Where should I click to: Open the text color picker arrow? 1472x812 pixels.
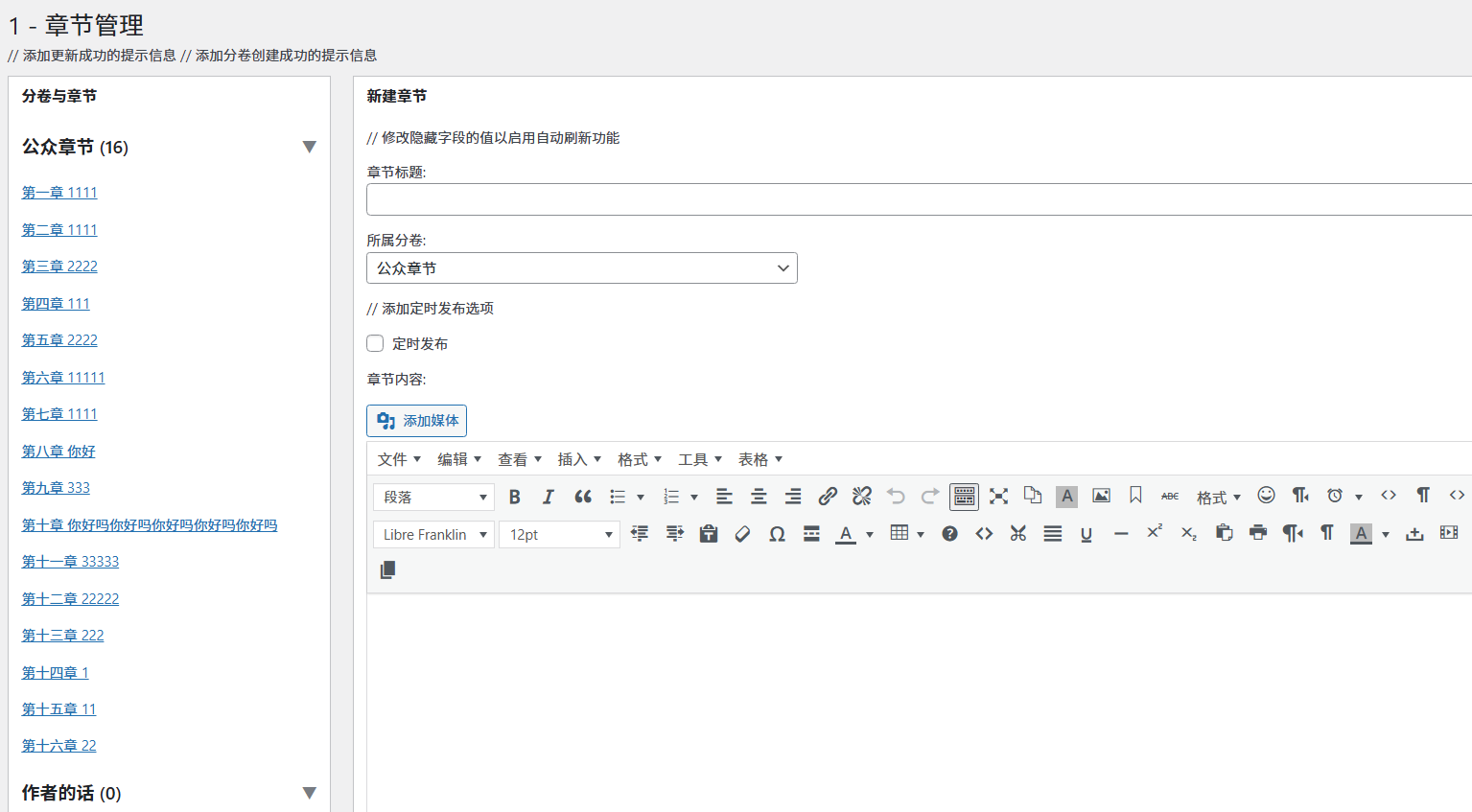(870, 535)
